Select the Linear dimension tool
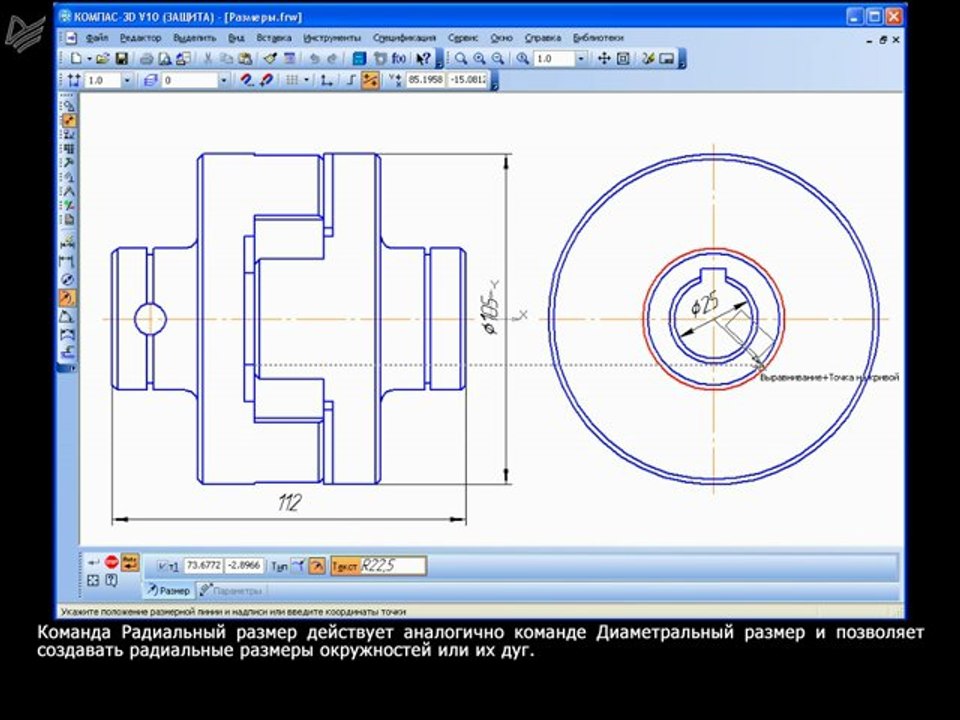960x720 pixels. coord(68,261)
